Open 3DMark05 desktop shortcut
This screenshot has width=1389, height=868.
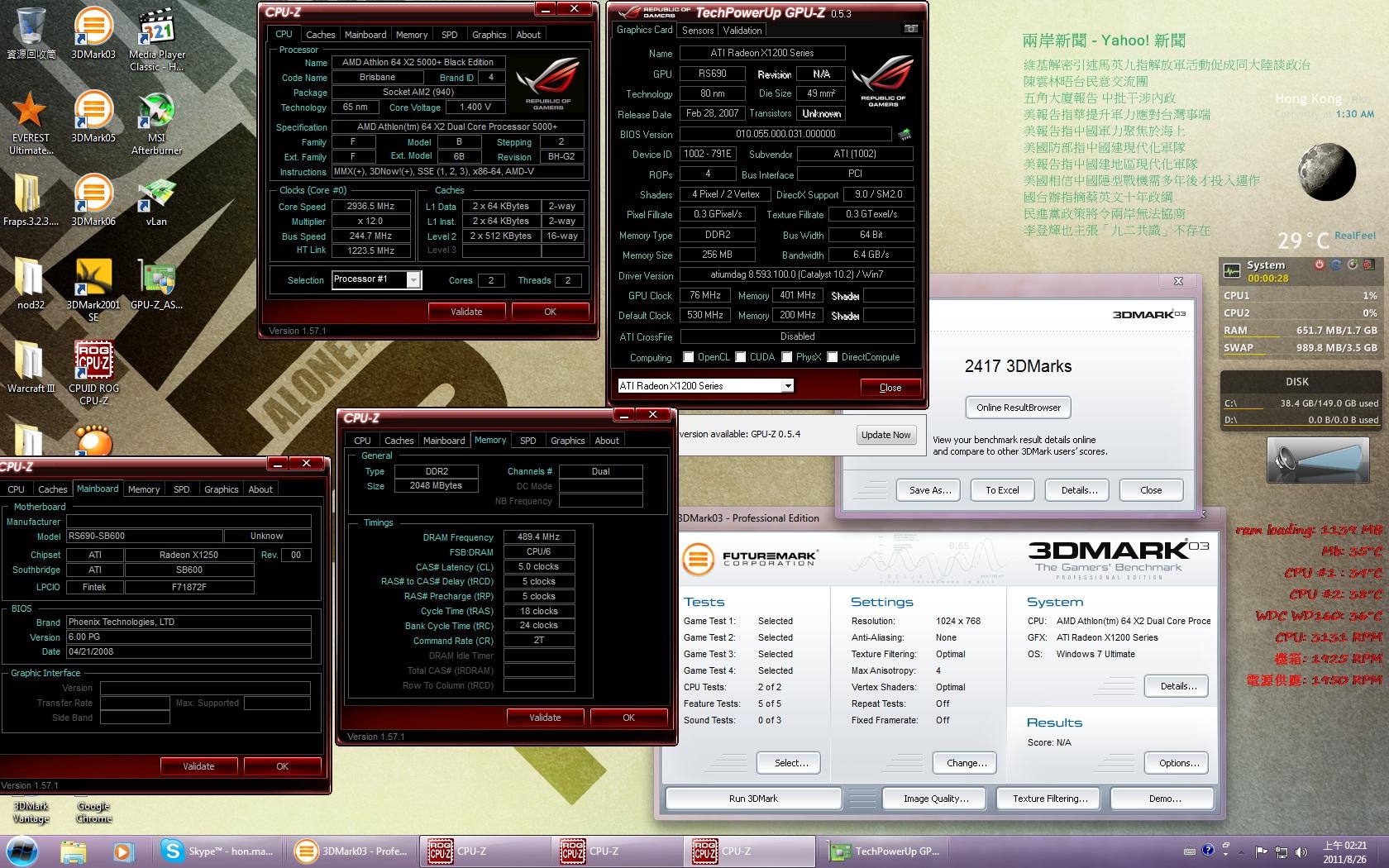(93, 117)
